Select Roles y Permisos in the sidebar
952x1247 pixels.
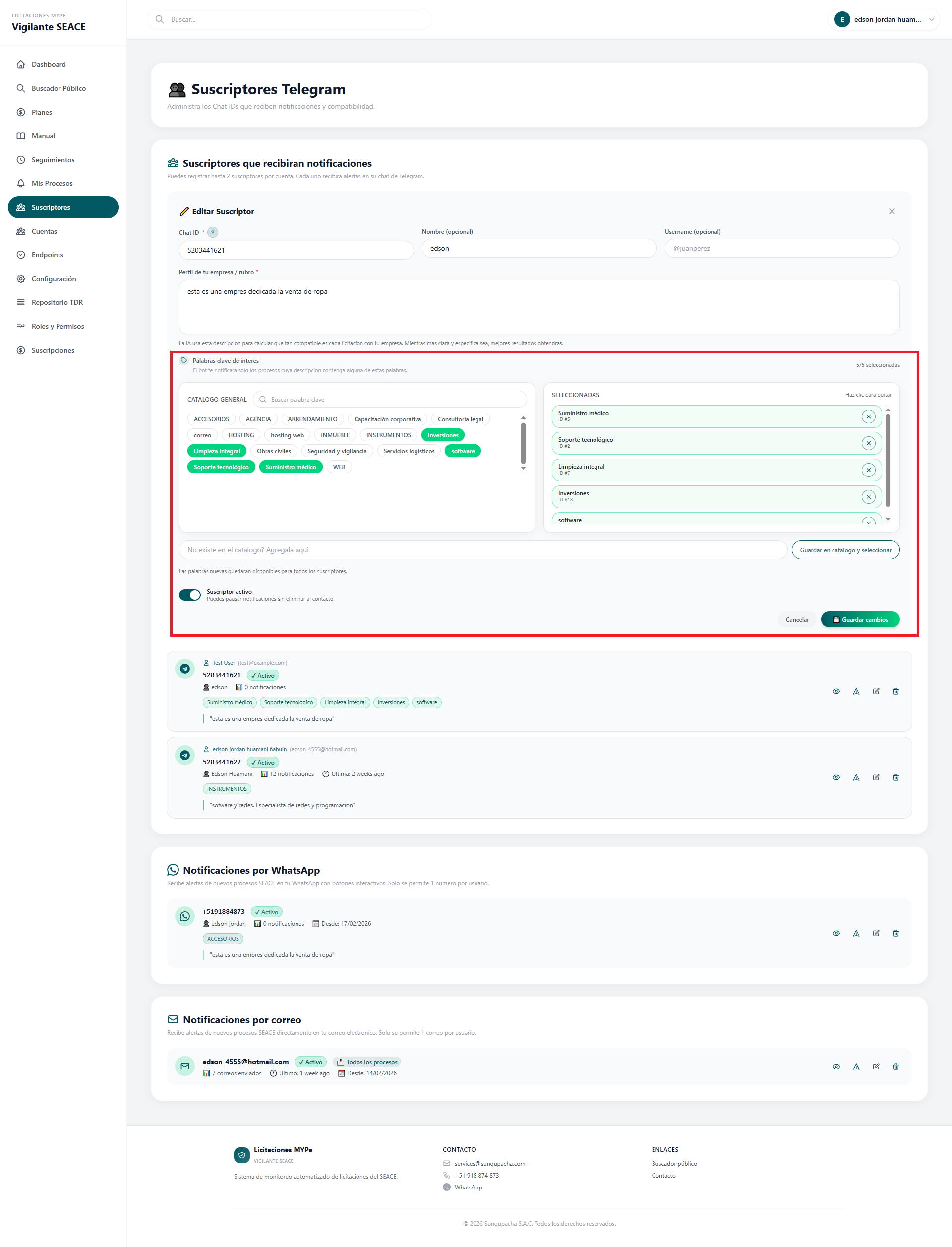57,326
